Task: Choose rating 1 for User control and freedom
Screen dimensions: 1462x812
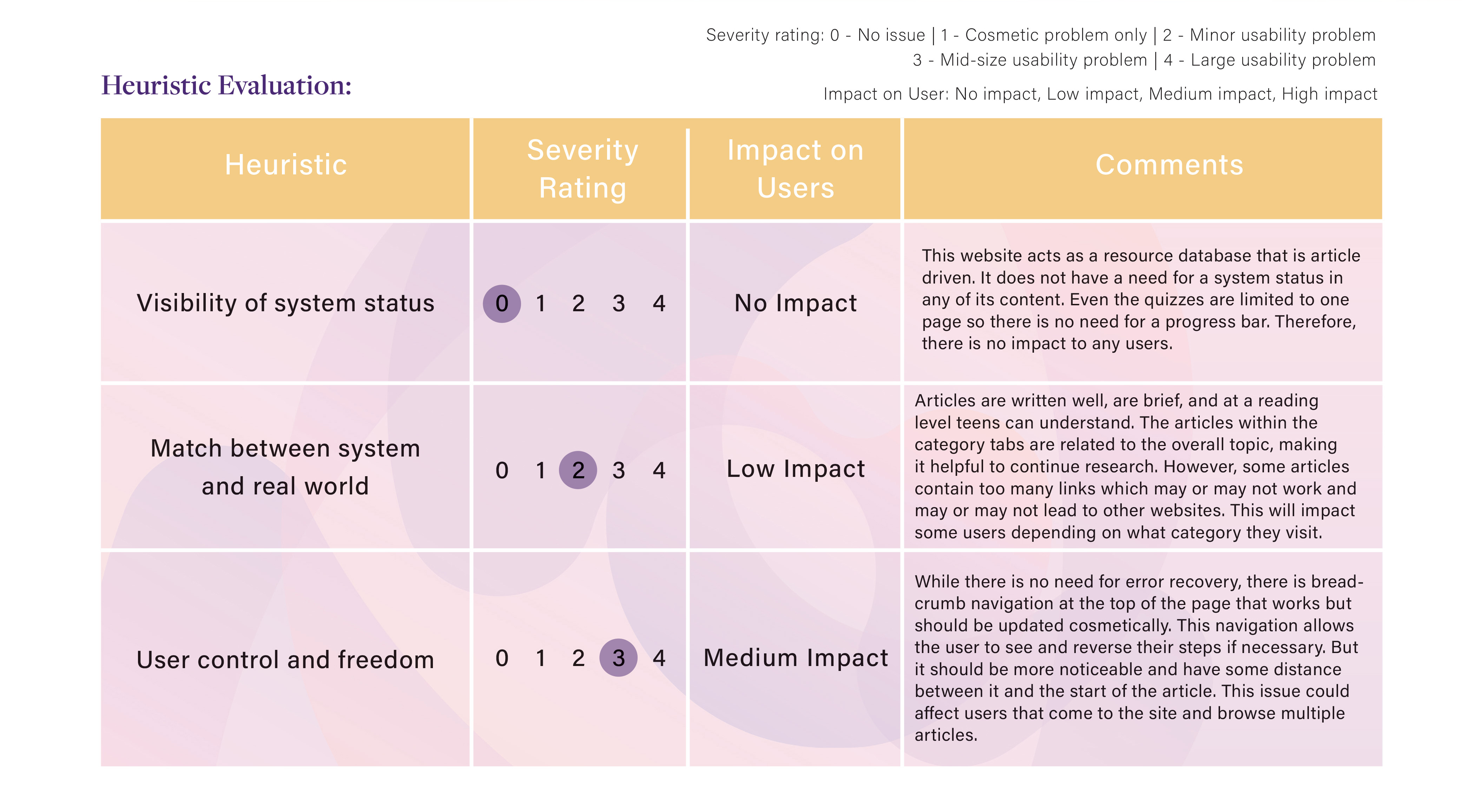Action: [x=540, y=658]
